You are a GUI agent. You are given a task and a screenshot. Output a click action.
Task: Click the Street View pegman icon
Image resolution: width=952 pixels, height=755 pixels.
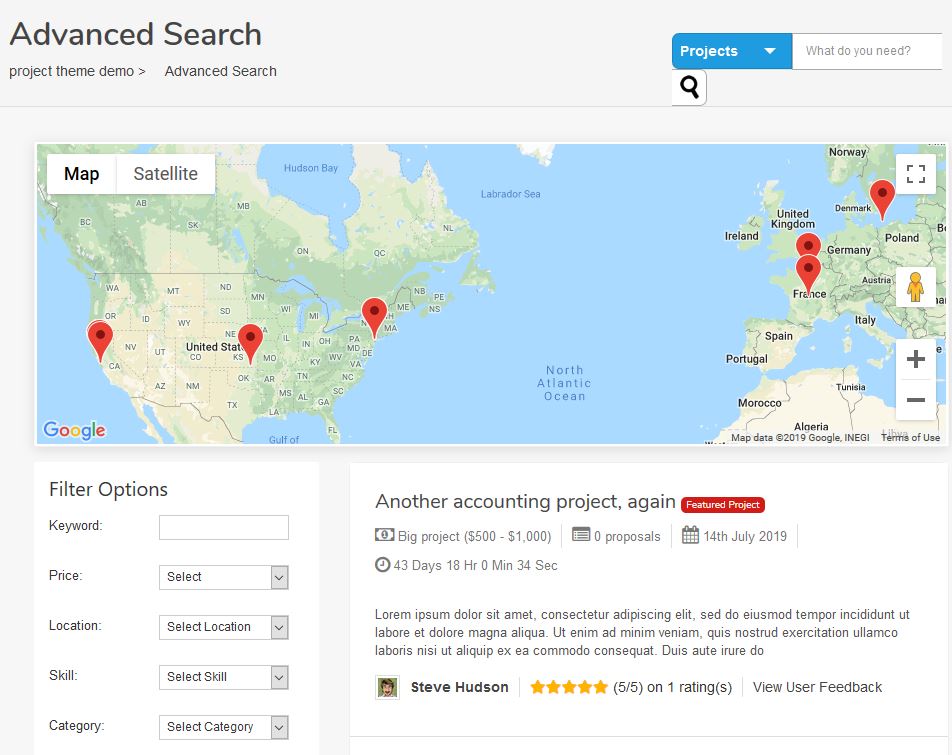point(916,287)
